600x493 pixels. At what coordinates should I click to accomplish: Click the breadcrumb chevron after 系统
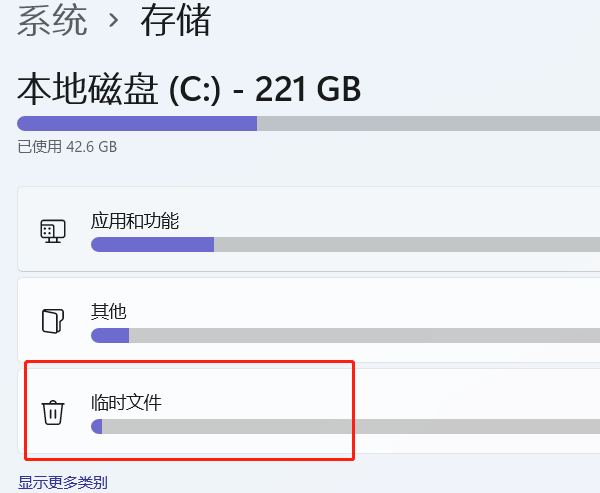pos(113,20)
